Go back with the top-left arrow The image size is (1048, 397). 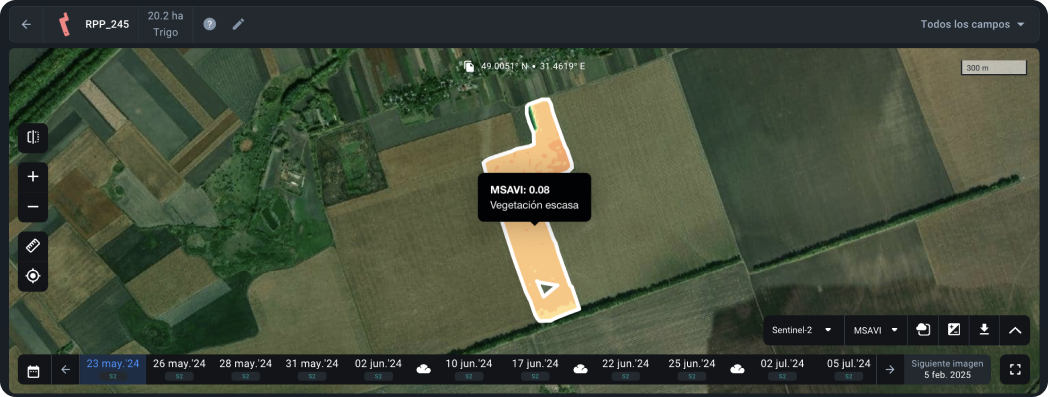(x=26, y=24)
